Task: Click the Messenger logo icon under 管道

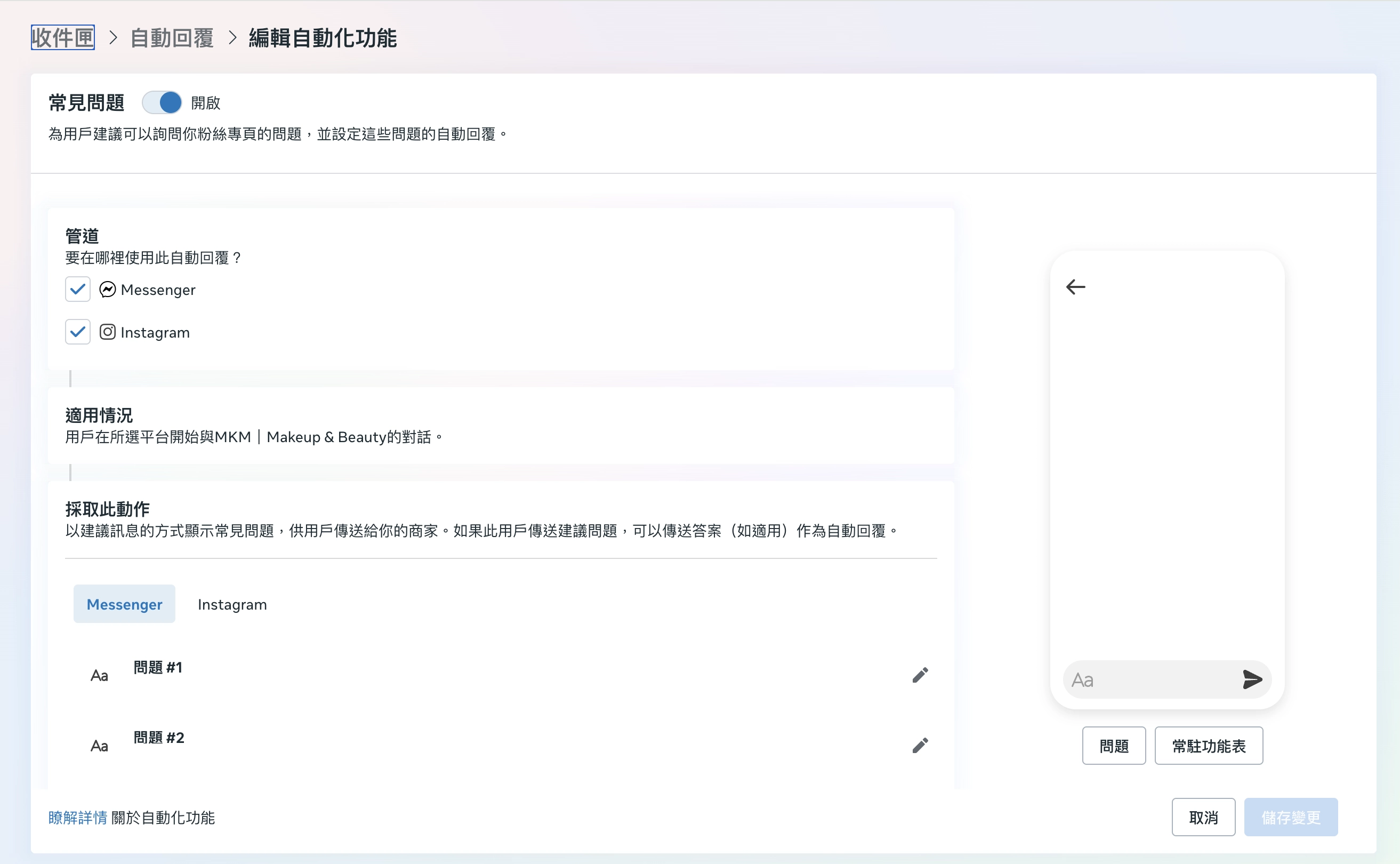Action: tap(107, 290)
